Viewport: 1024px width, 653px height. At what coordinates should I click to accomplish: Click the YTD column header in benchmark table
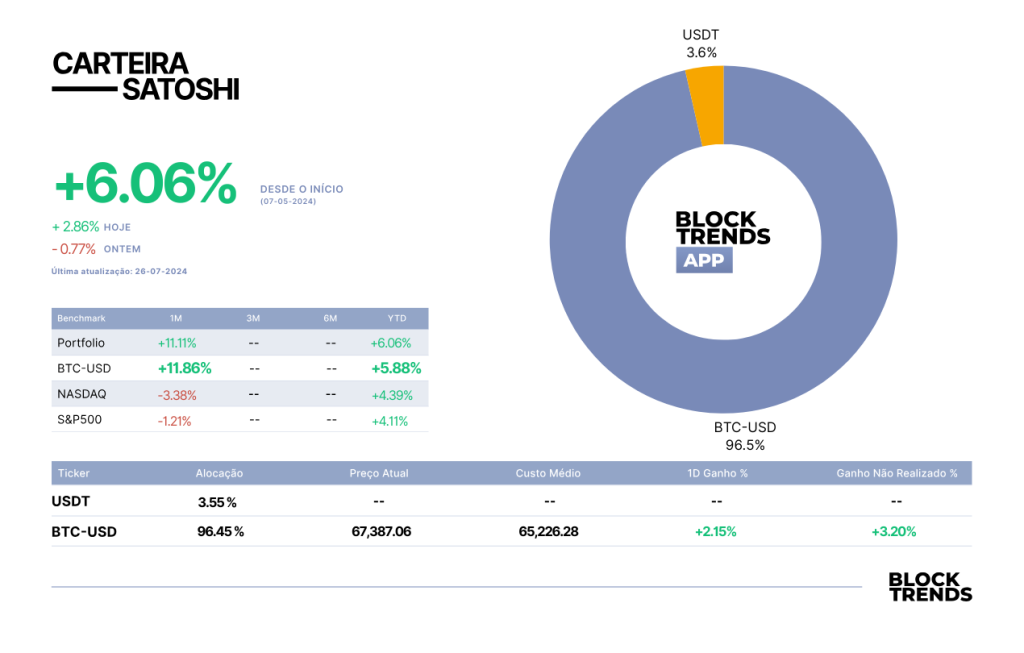[x=396, y=319]
